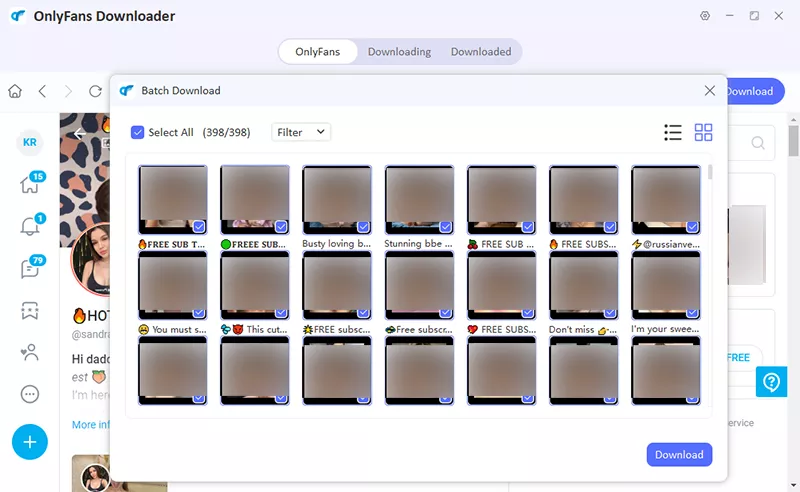
Task: Uncheck 'You must s...' item checkbox
Action: [199, 312]
